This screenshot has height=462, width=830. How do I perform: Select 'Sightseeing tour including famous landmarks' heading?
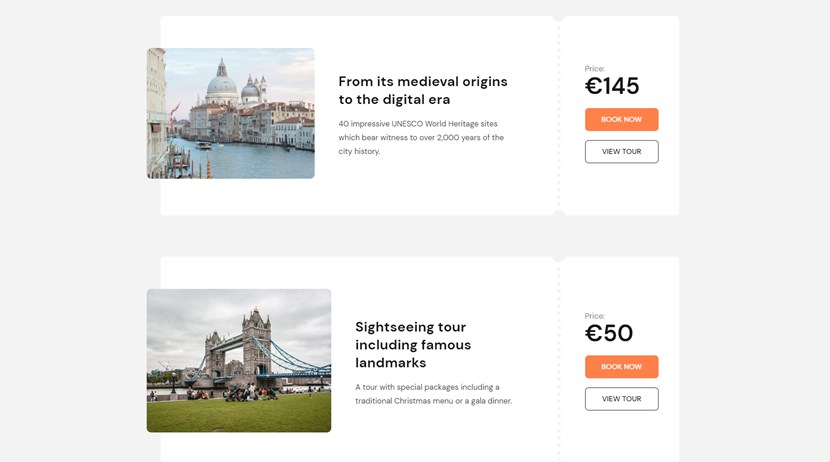[x=413, y=344]
